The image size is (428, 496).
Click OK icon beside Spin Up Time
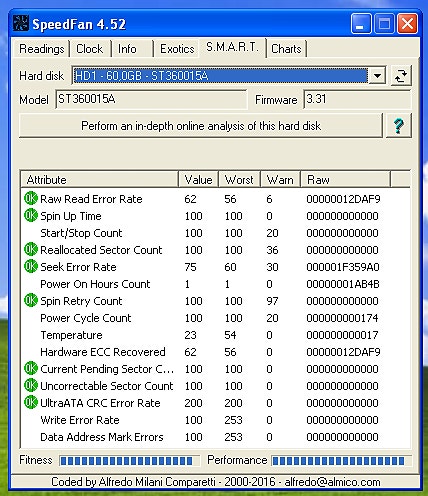[31, 216]
